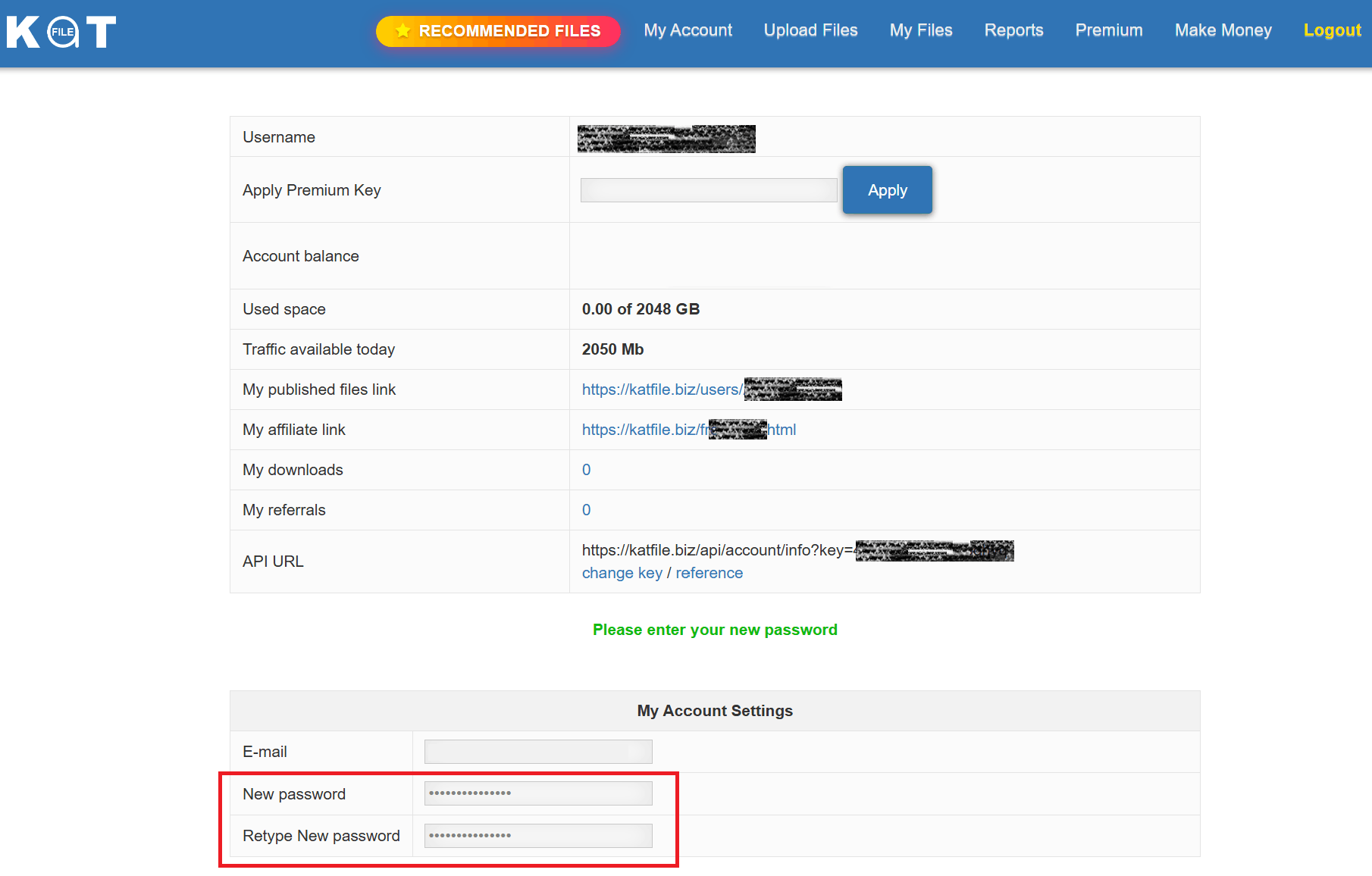
Task: Focus the Retype New password field
Action: point(538,836)
